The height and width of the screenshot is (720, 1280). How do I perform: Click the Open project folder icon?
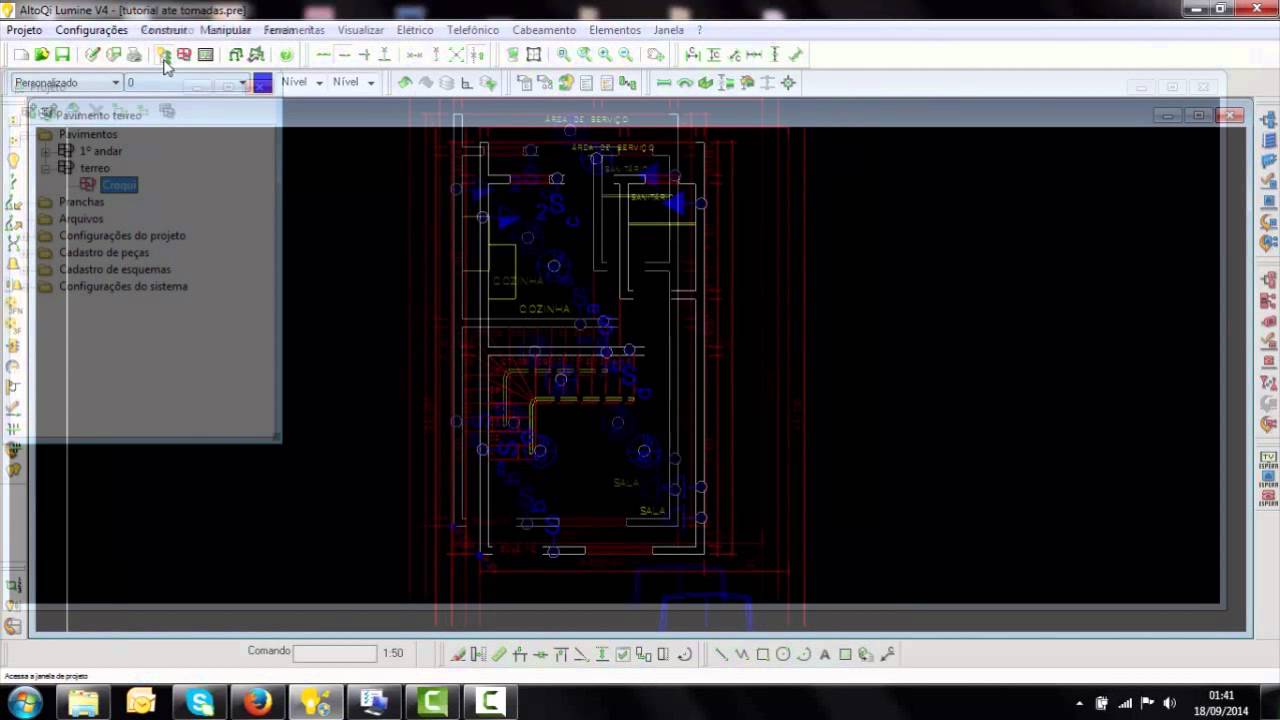pos(41,55)
